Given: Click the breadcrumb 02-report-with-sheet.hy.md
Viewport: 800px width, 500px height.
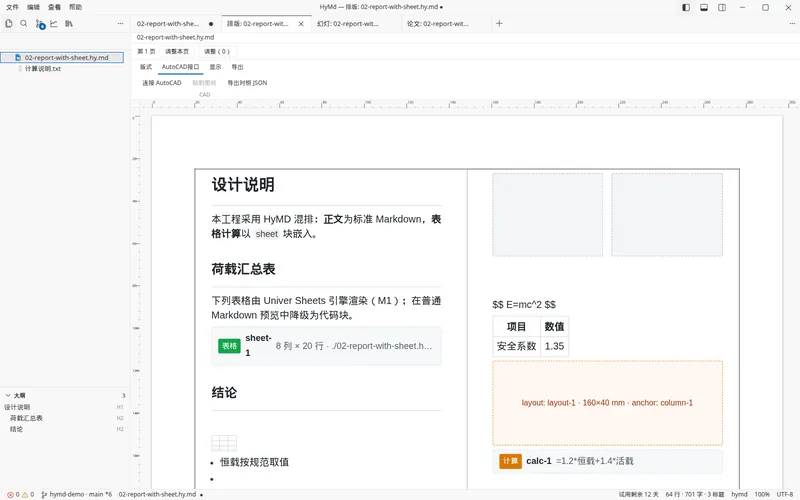Looking at the screenshot, I should click(x=176, y=37).
